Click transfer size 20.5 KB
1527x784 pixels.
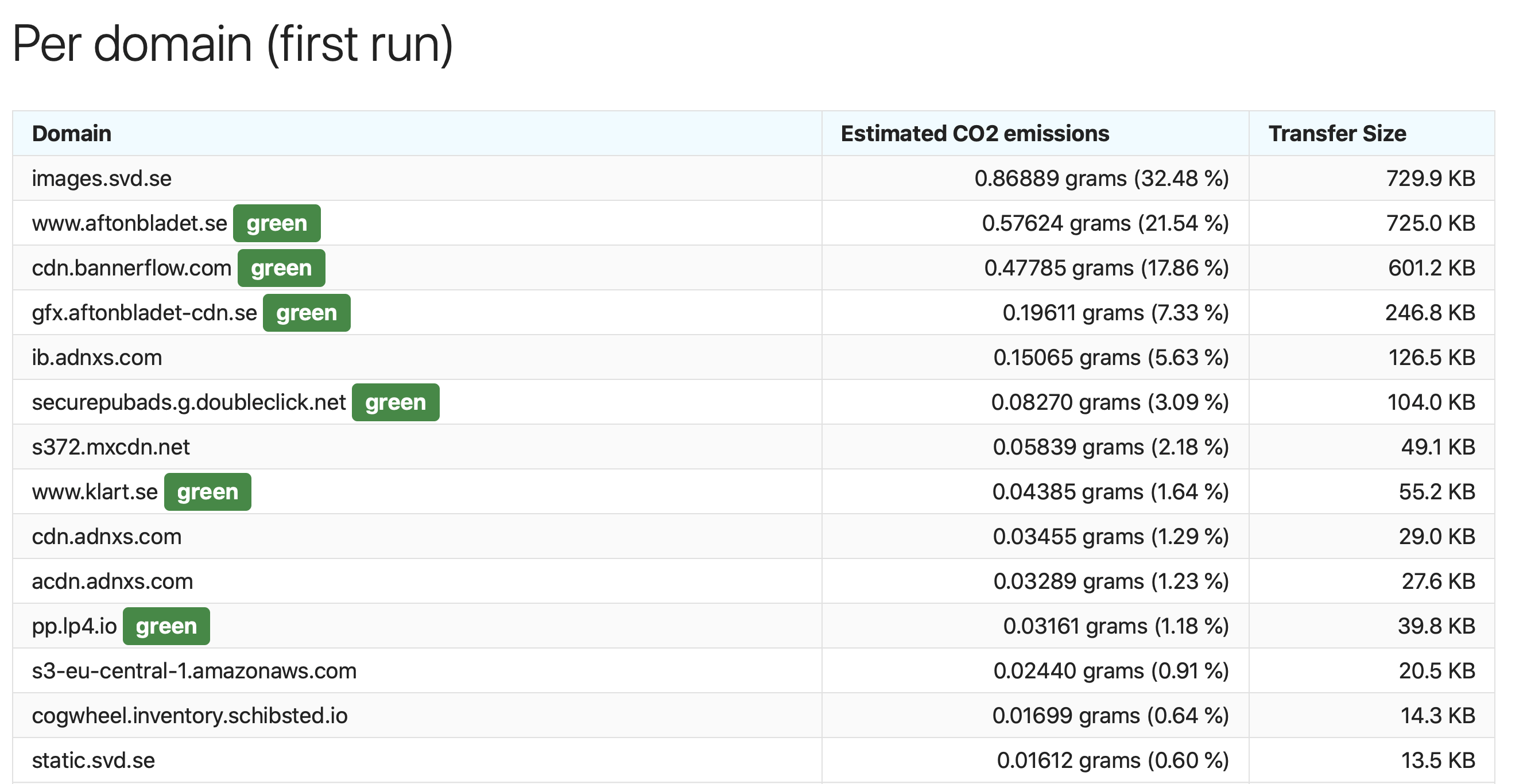(x=1437, y=671)
